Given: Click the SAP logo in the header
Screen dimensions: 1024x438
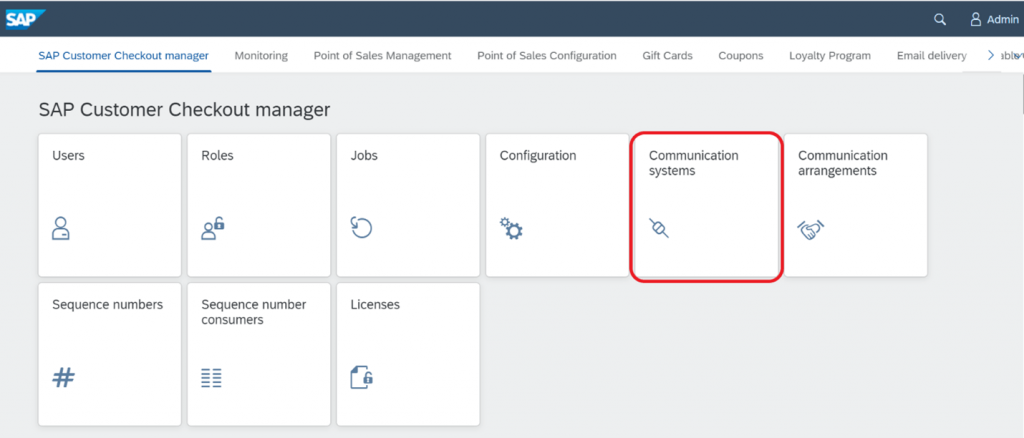Looking at the screenshot, I should 25,20.
